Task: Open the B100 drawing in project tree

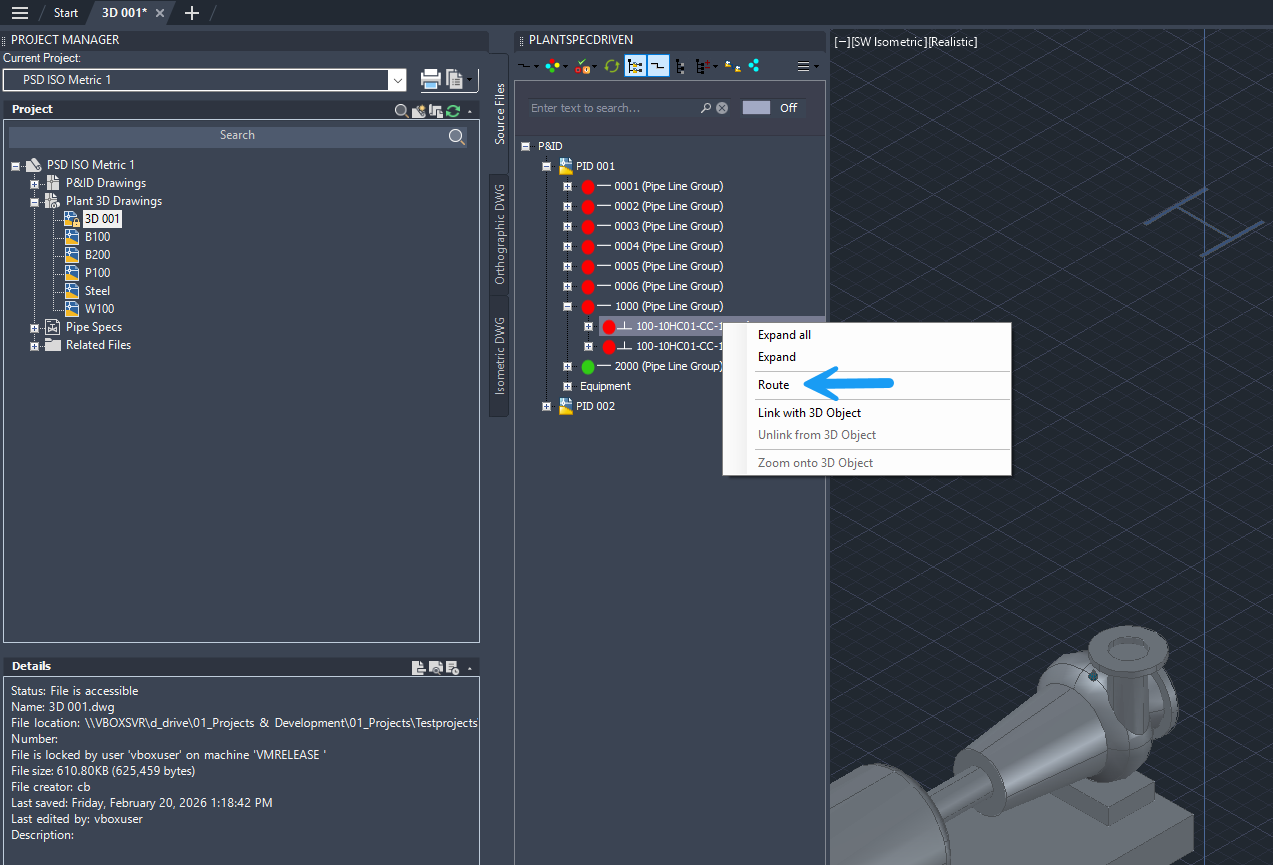Action: click(x=97, y=237)
